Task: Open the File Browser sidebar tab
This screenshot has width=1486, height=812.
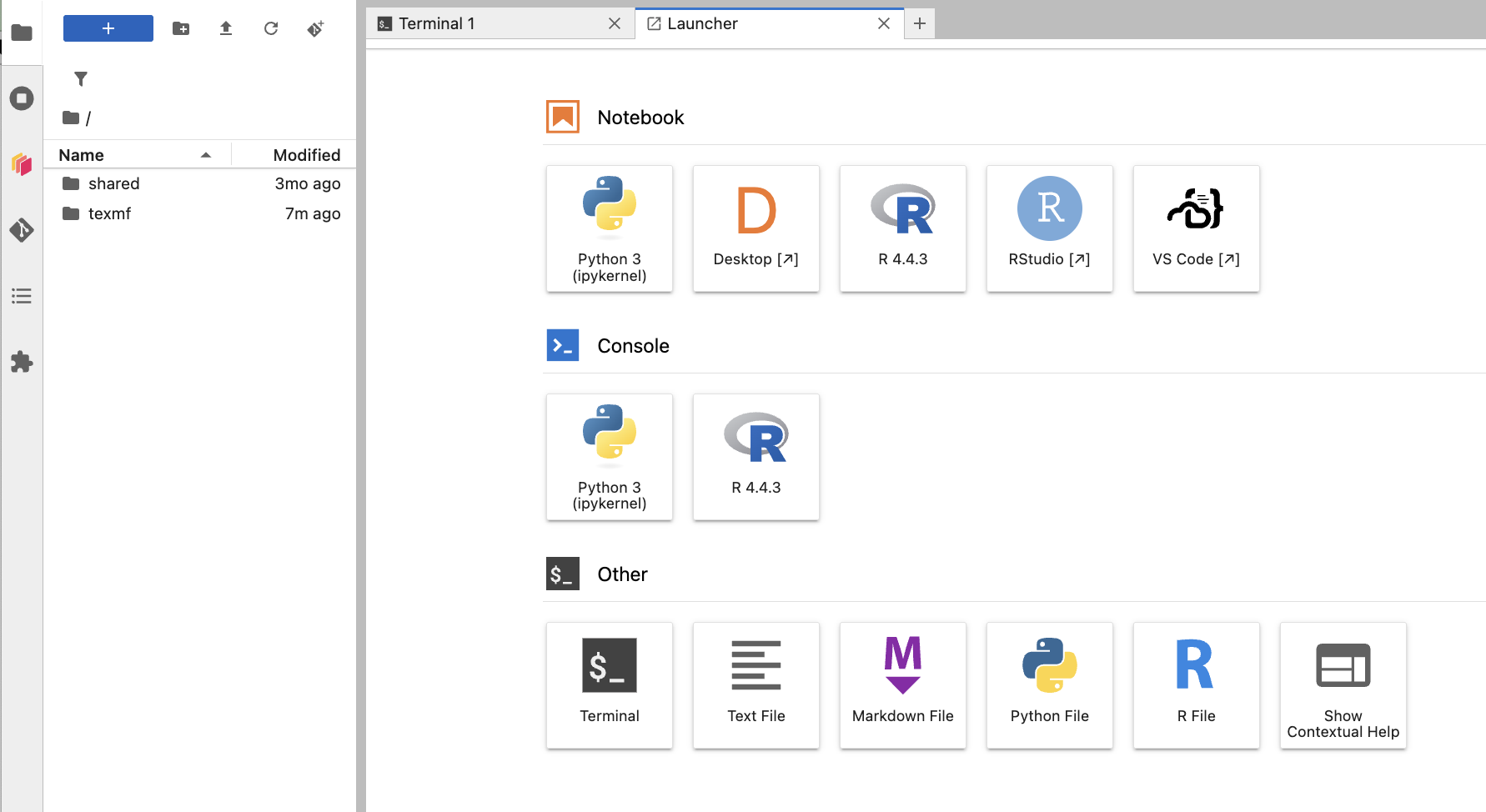Action: (x=22, y=33)
